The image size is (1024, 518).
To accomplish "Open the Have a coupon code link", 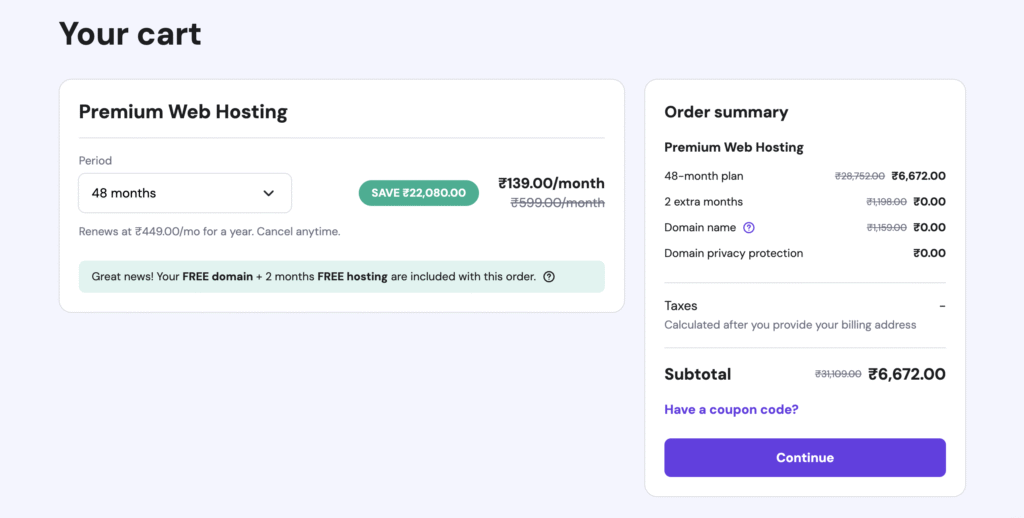I will pyautogui.click(x=731, y=410).
